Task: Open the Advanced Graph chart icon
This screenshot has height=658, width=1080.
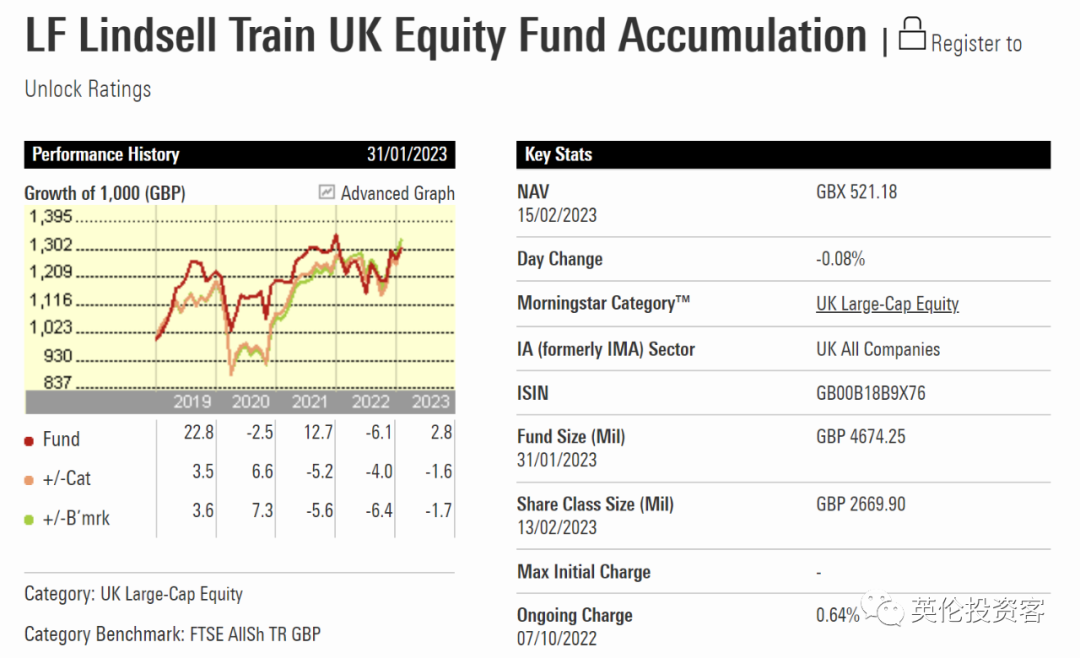Action: click(326, 192)
